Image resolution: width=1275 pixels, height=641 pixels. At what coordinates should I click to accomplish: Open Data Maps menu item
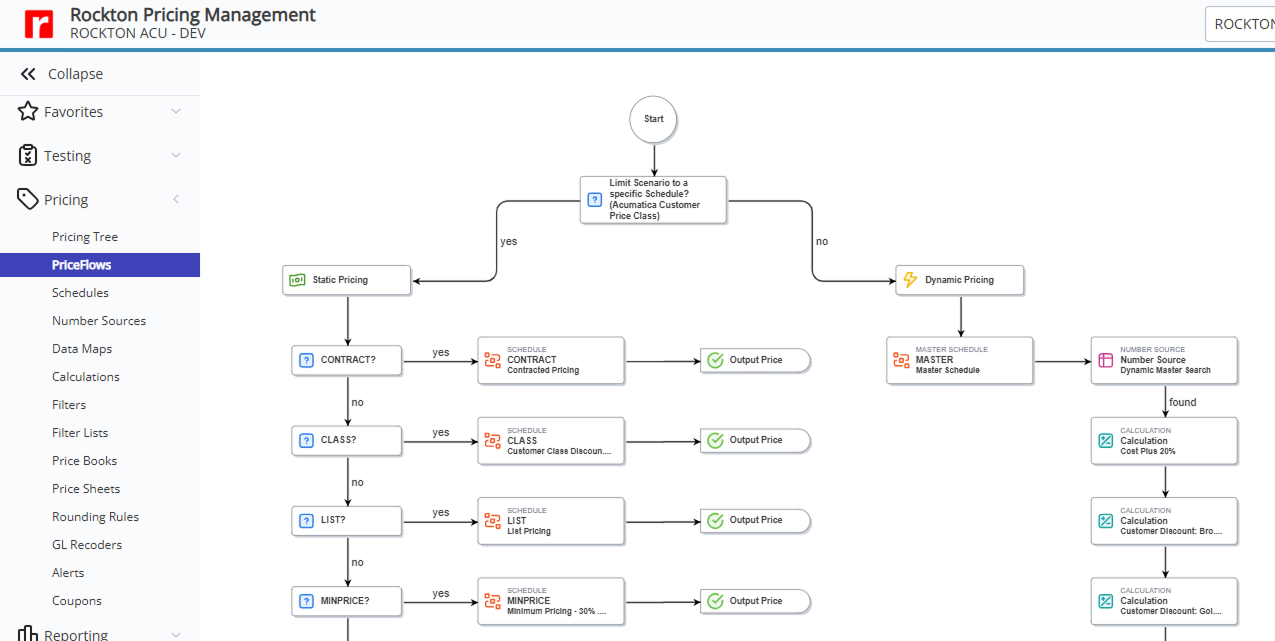pos(82,349)
